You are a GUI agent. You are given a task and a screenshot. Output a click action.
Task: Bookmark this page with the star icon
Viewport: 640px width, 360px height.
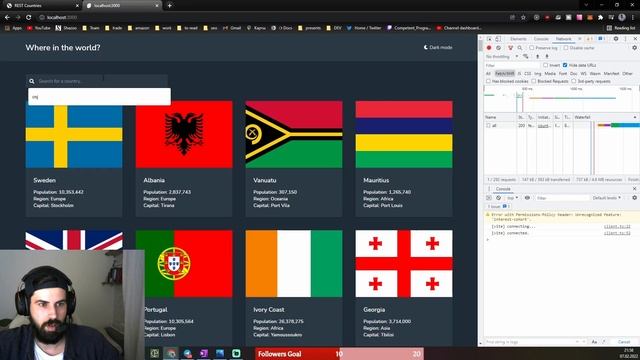point(523,18)
